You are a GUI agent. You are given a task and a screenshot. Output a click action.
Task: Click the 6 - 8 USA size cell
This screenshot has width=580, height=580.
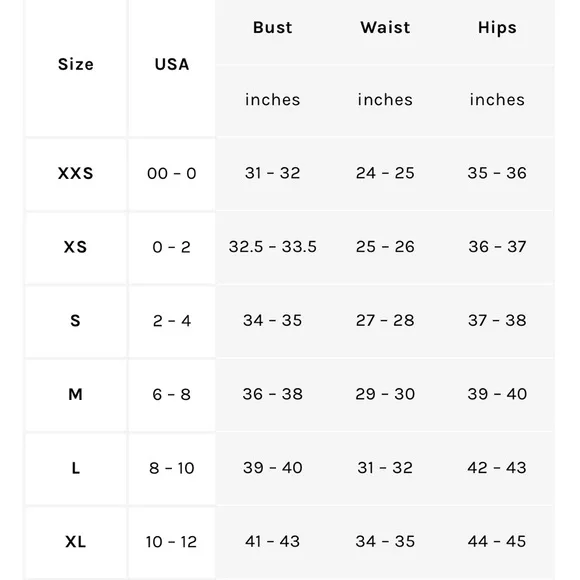172,395
